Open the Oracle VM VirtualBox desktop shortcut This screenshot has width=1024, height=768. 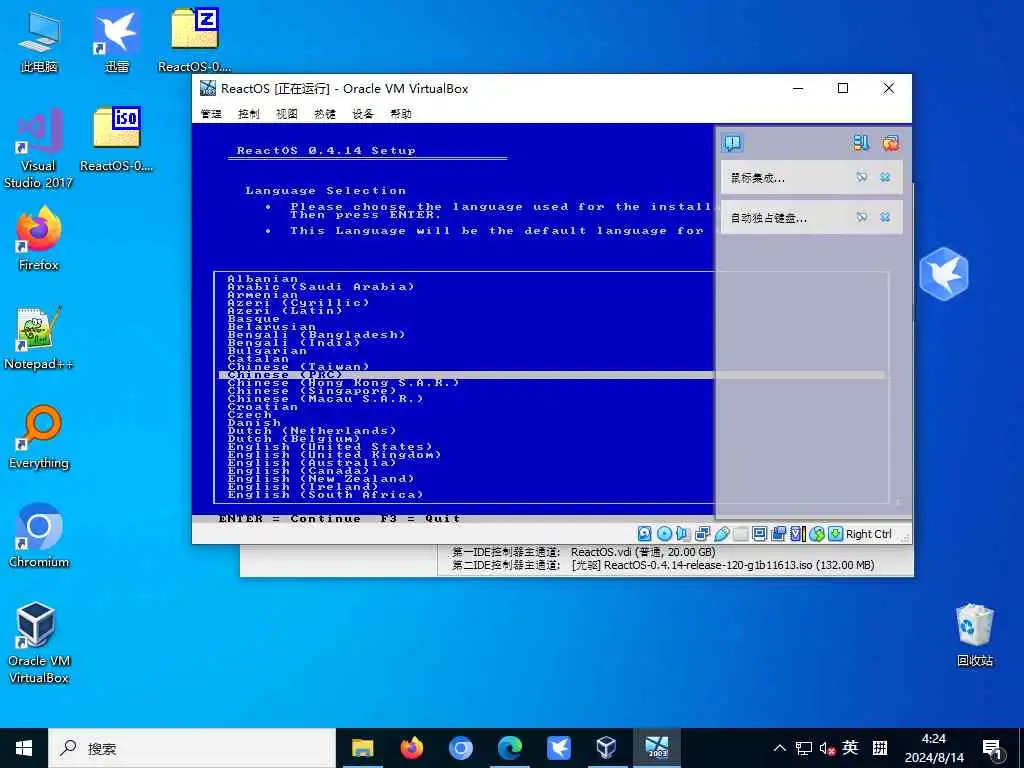click(39, 643)
